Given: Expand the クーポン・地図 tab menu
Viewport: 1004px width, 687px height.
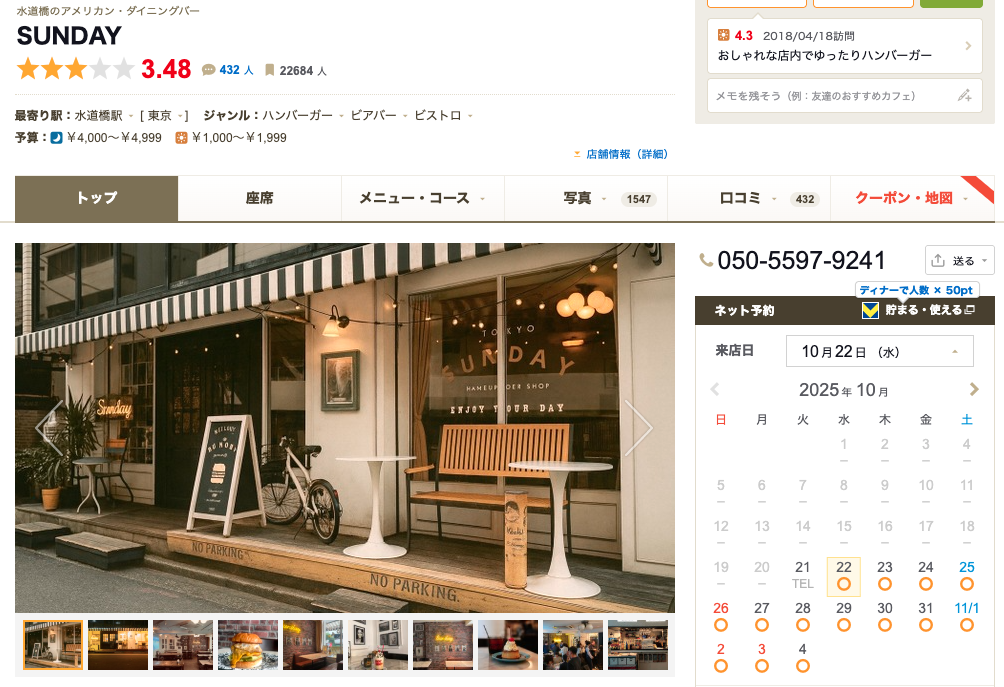Looking at the screenshot, I should tap(912, 198).
